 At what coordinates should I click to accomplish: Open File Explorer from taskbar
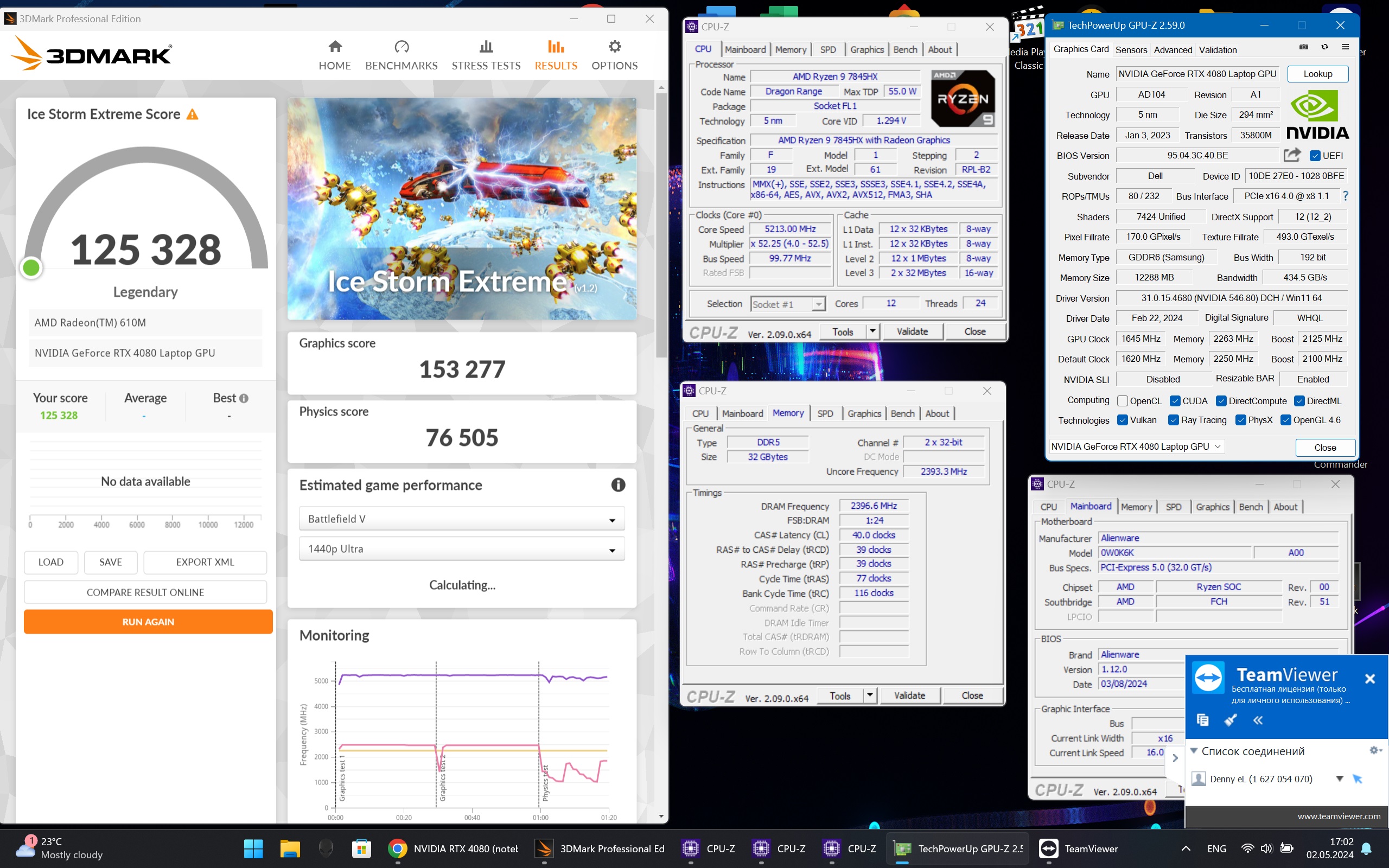[x=290, y=848]
